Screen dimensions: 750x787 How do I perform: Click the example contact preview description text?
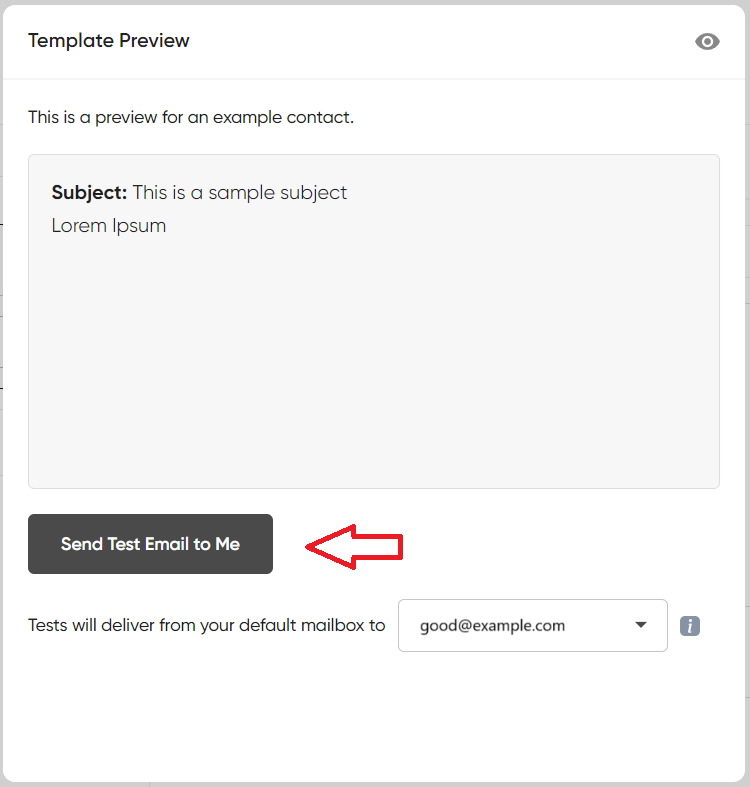click(x=191, y=117)
